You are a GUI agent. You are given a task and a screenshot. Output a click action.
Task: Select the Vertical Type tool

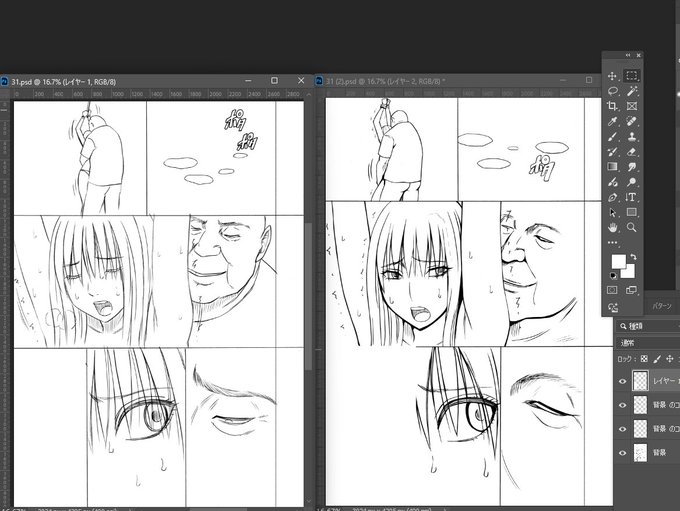(x=631, y=197)
